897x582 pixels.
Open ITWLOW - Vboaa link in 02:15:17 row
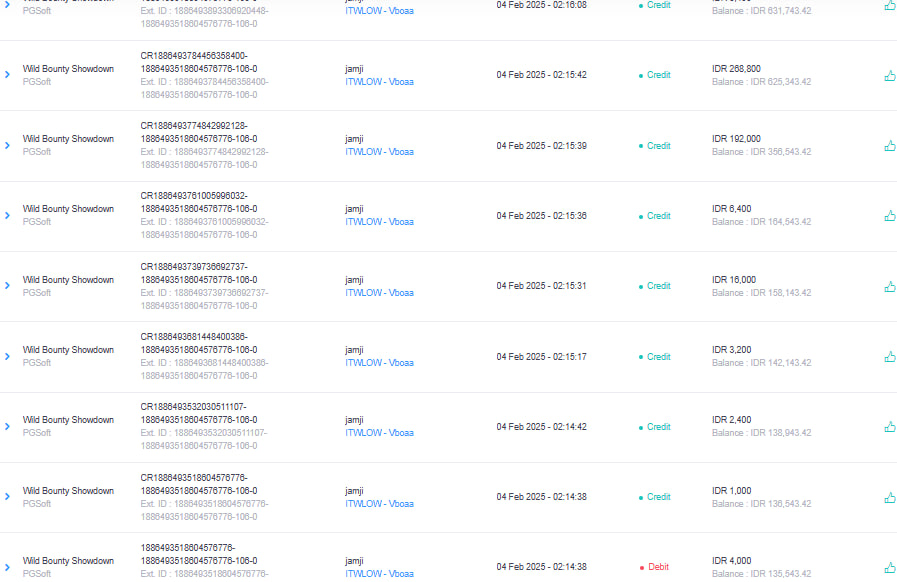pos(379,363)
